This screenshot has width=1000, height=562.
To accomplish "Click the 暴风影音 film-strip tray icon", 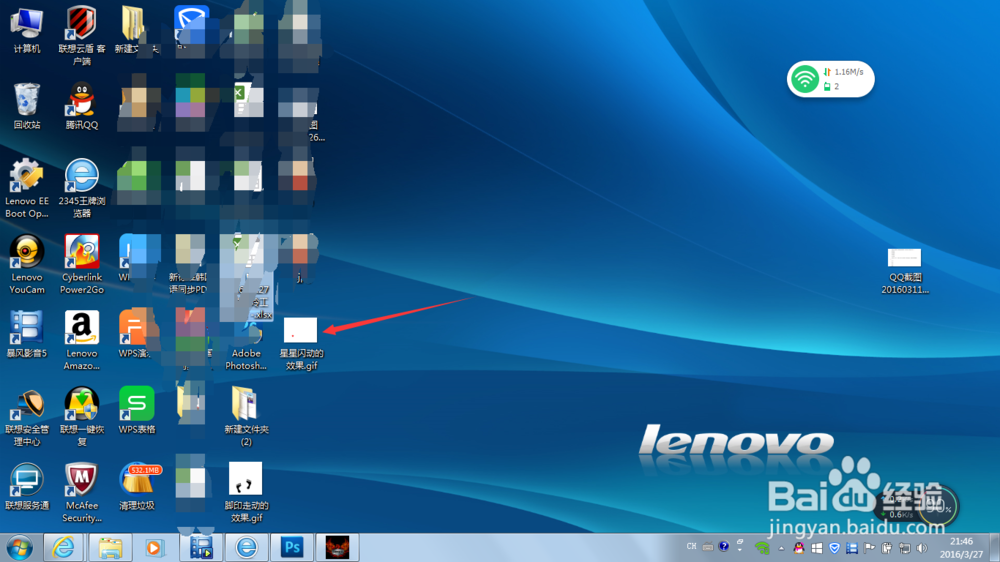I will click(x=851, y=548).
